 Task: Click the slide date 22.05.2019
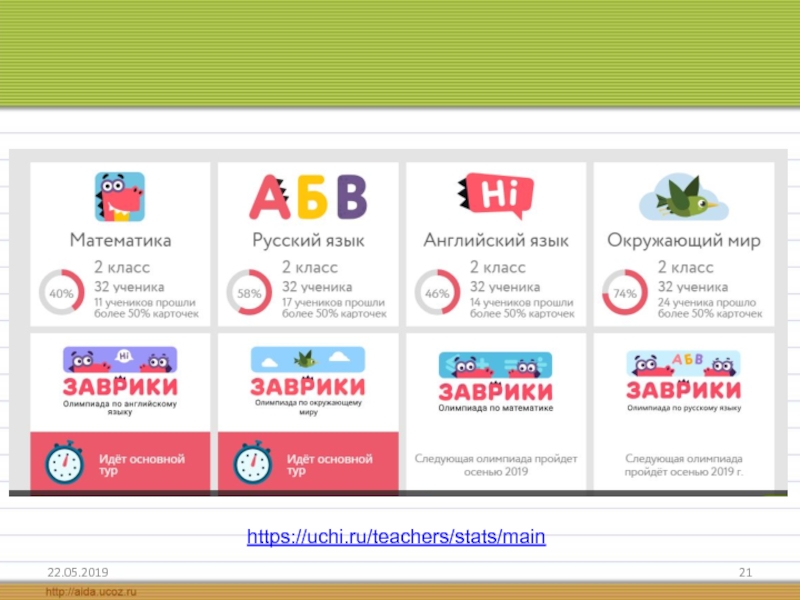click(x=78, y=572)
